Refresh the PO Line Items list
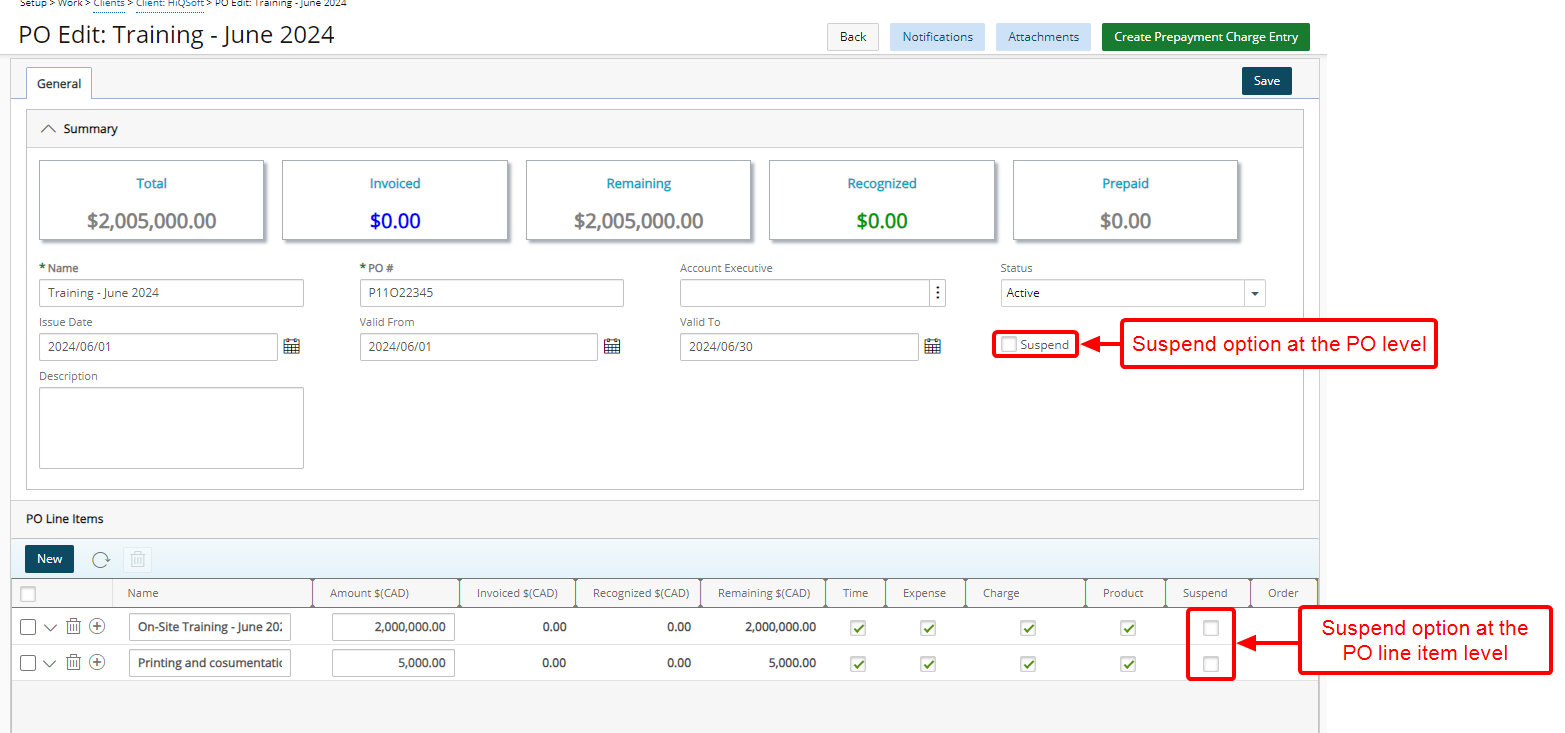Screen dimensions: 1565x733 [101, 559]
